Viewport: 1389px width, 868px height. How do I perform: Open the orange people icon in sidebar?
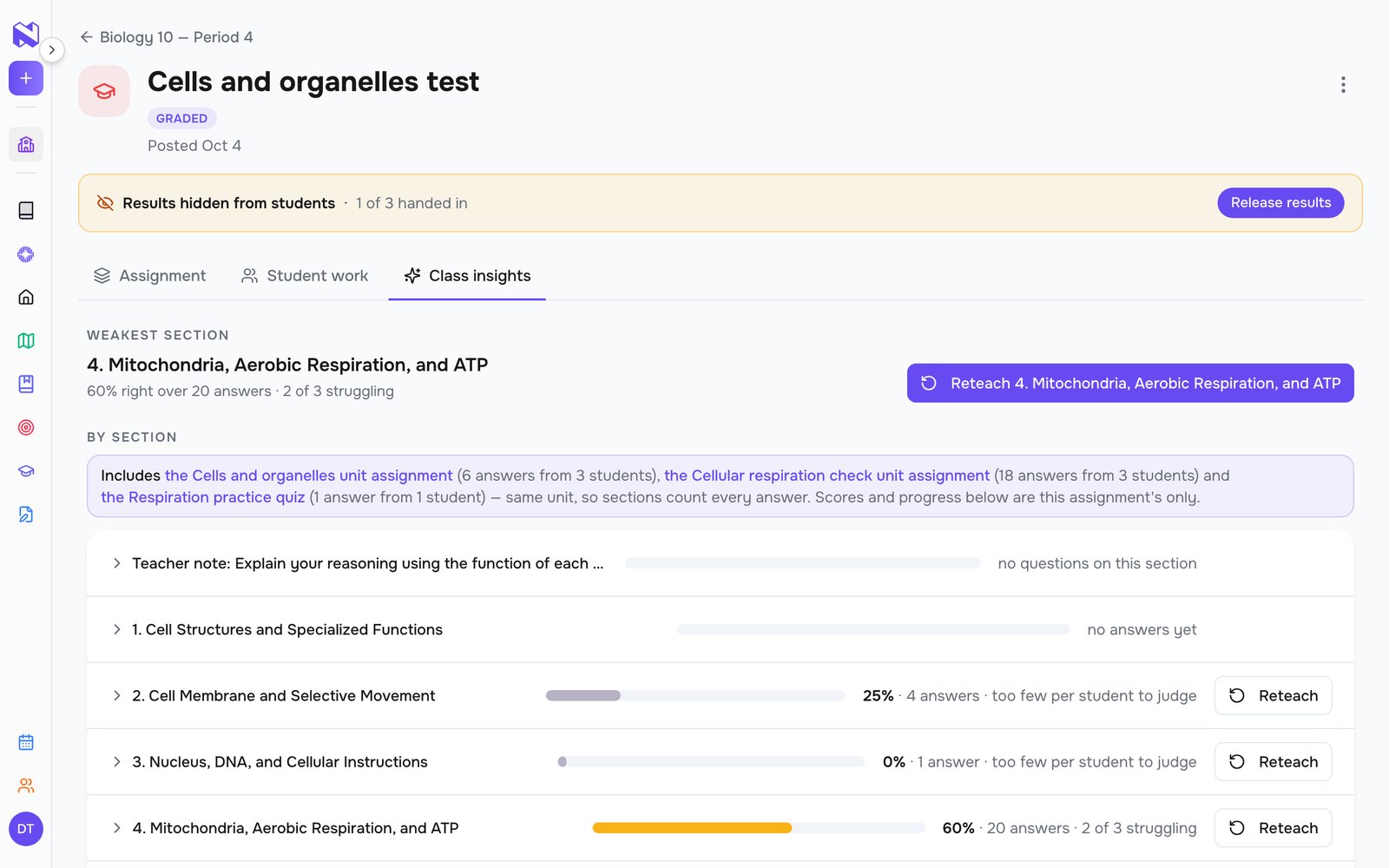point(26,786)
